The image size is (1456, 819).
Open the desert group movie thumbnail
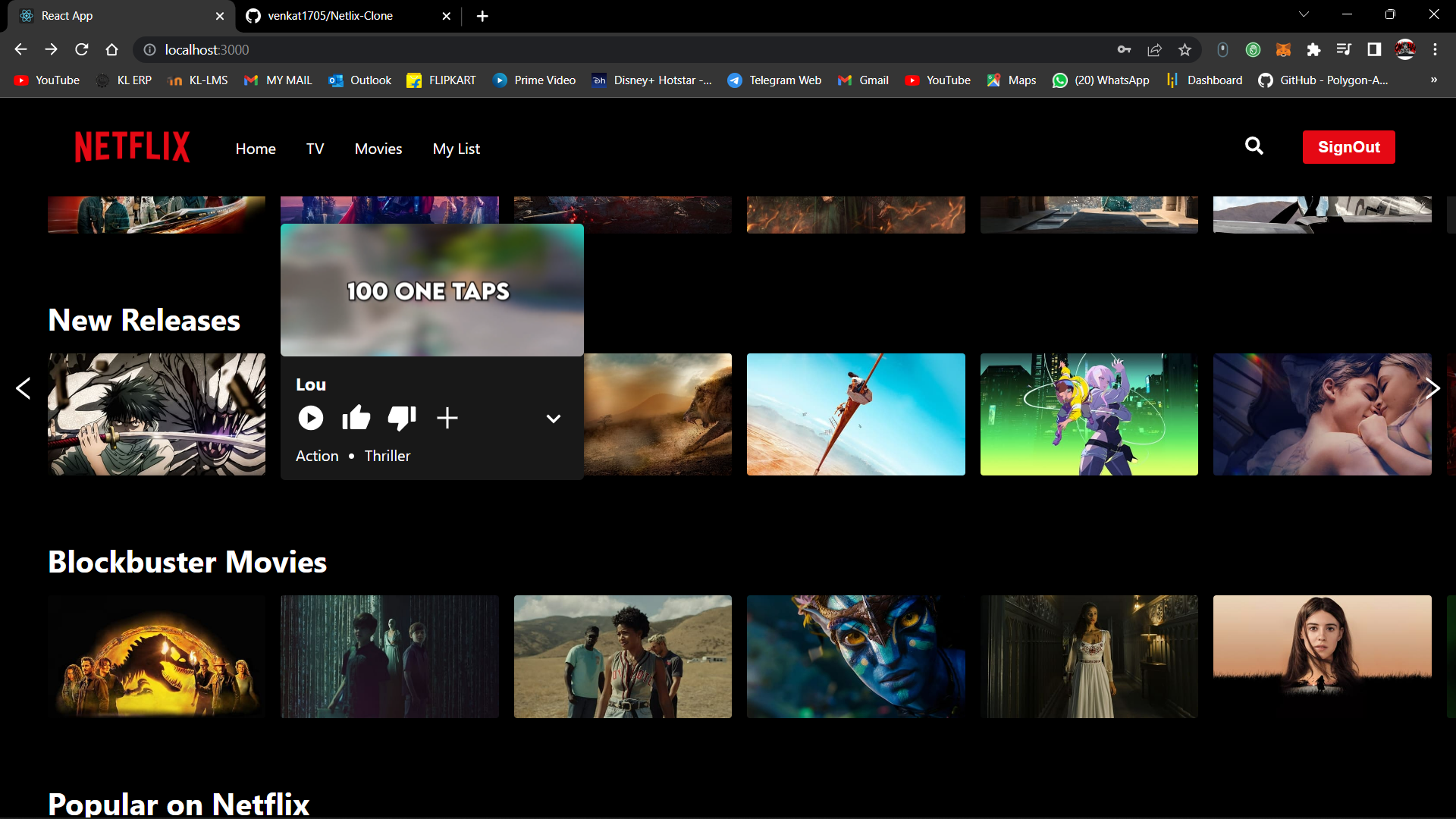pos(623,657)
